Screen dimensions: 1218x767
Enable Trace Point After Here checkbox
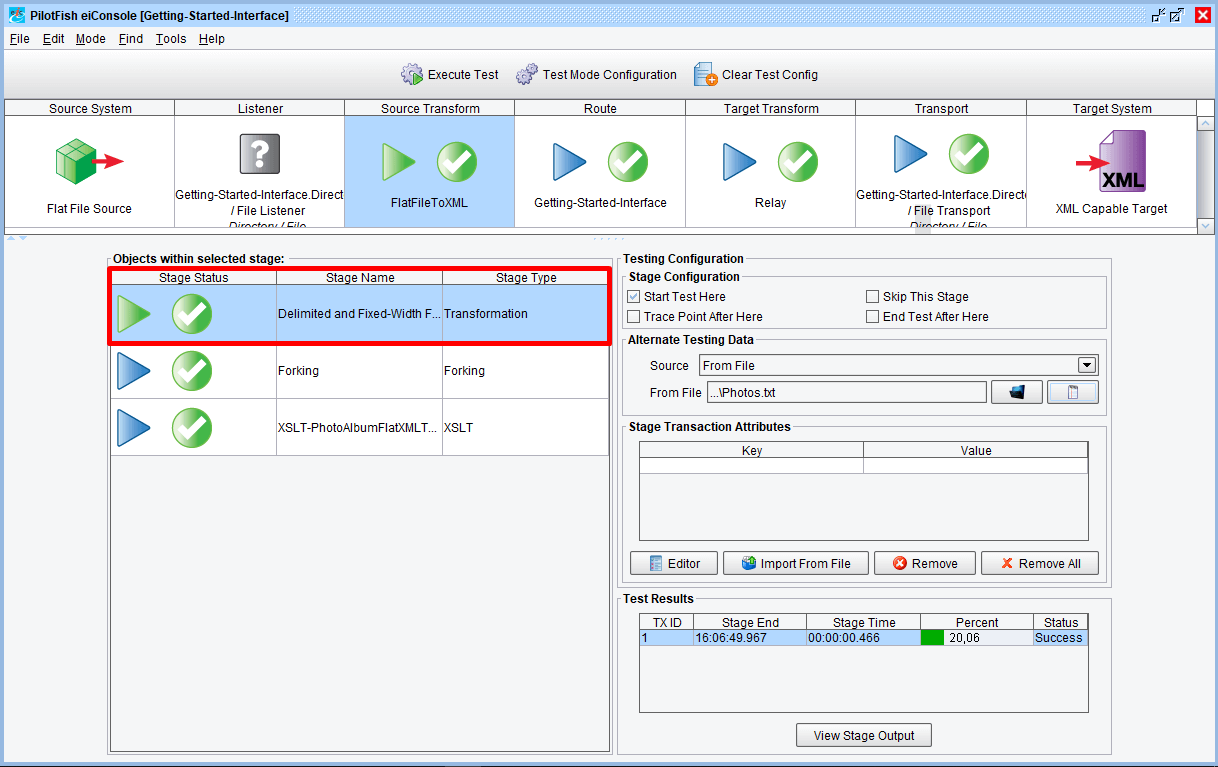[x=634, y=317]
